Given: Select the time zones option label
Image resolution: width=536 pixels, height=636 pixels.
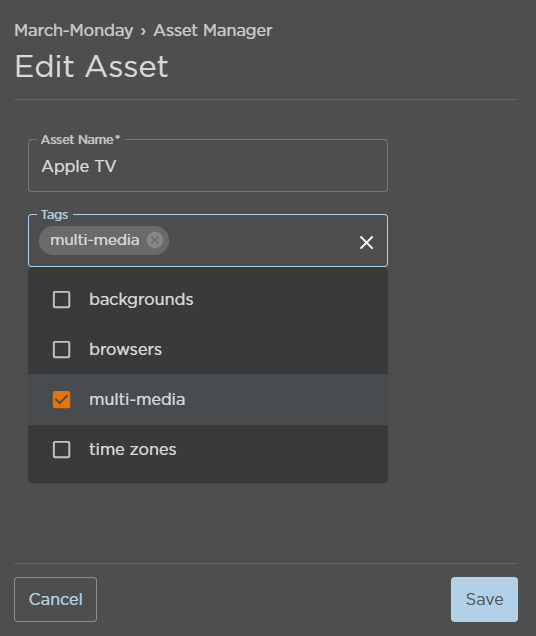Looking at the screenshot, I should 133,449.
